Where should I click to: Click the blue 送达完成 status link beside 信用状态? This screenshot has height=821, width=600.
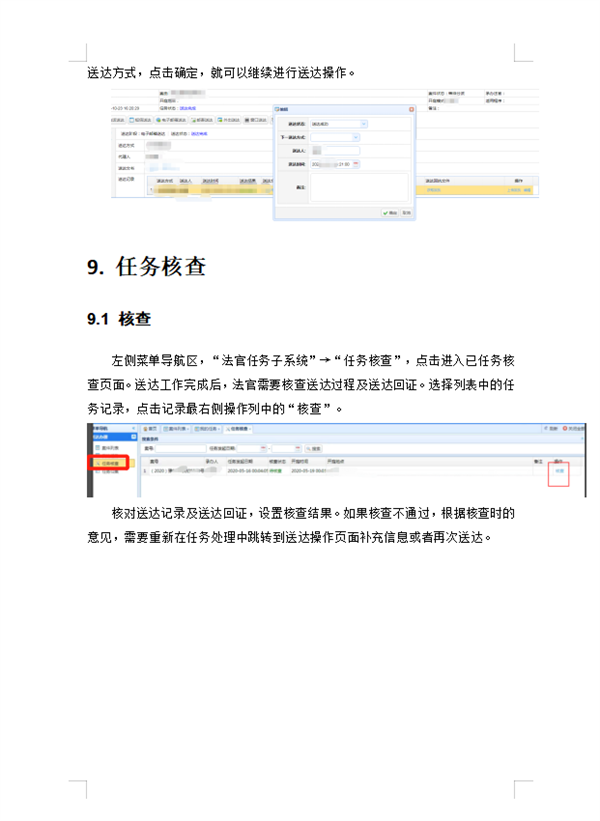(187, 108)
